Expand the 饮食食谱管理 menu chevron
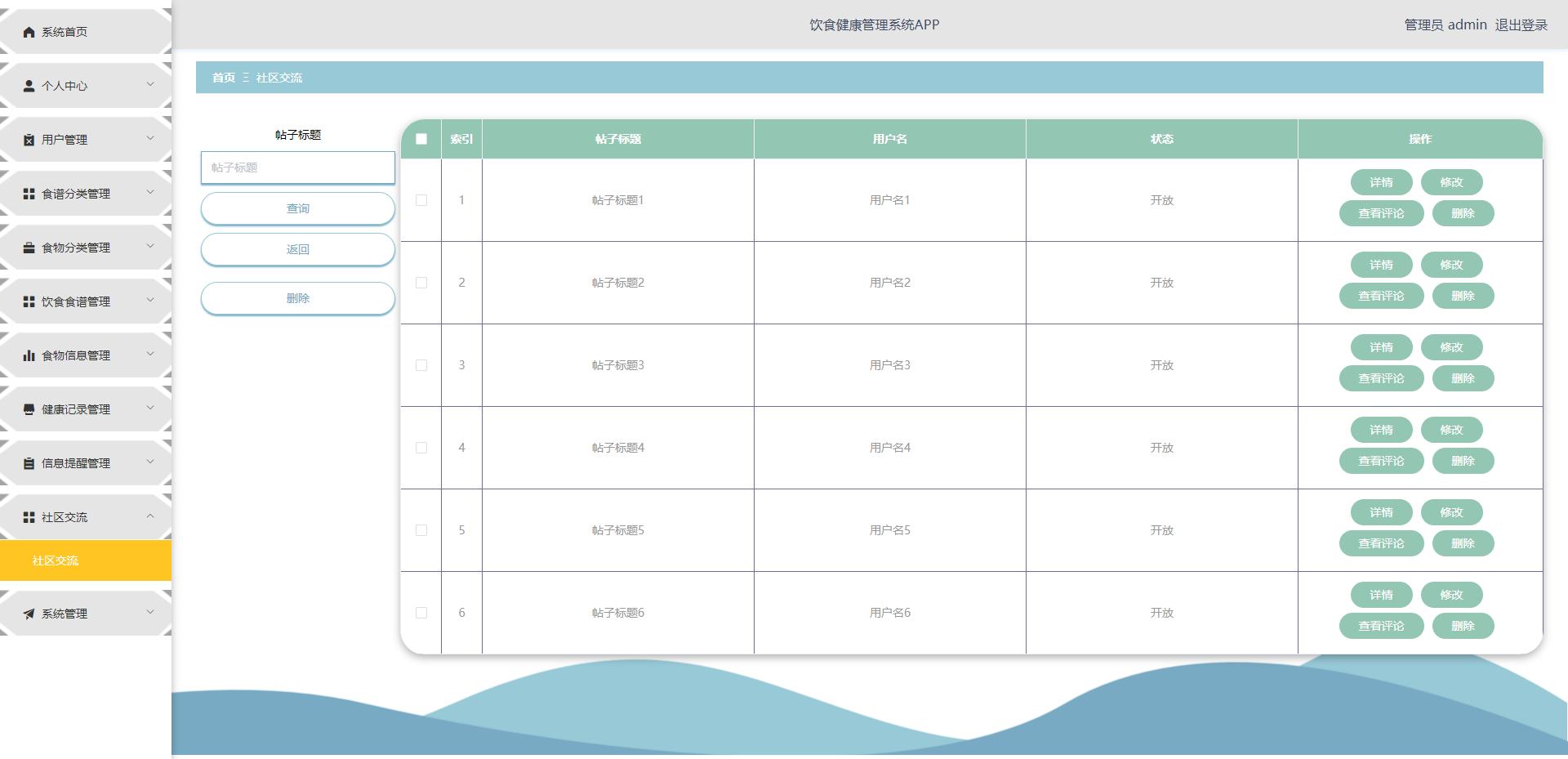The height and width of the screenshot is (759, 1568). (x=150, y=300)
